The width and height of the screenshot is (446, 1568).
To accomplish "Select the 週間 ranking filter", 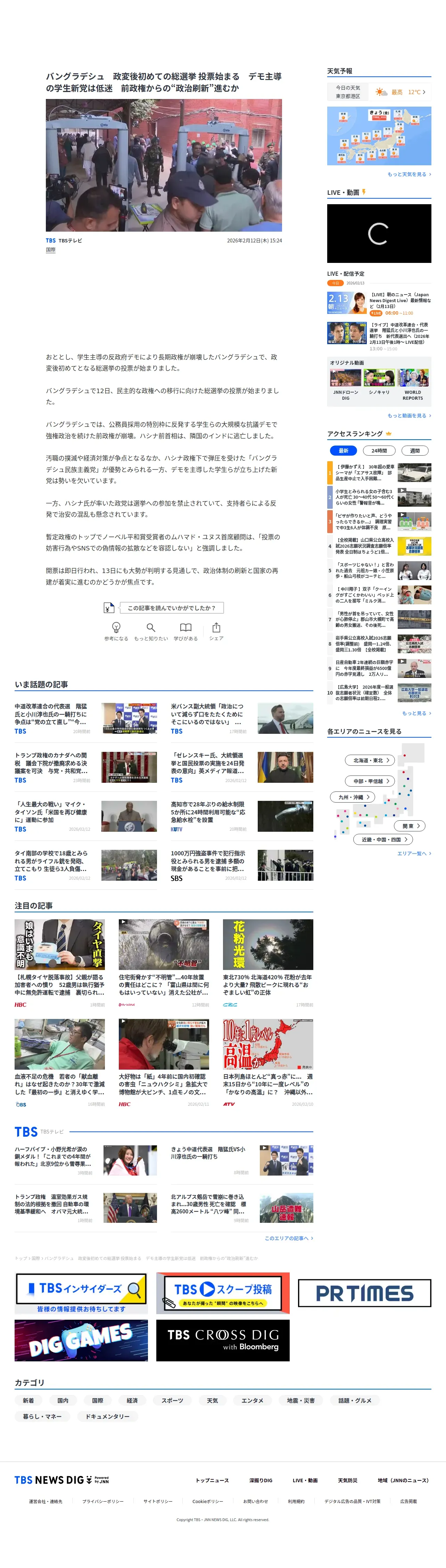I will click(x=415, y=450).
